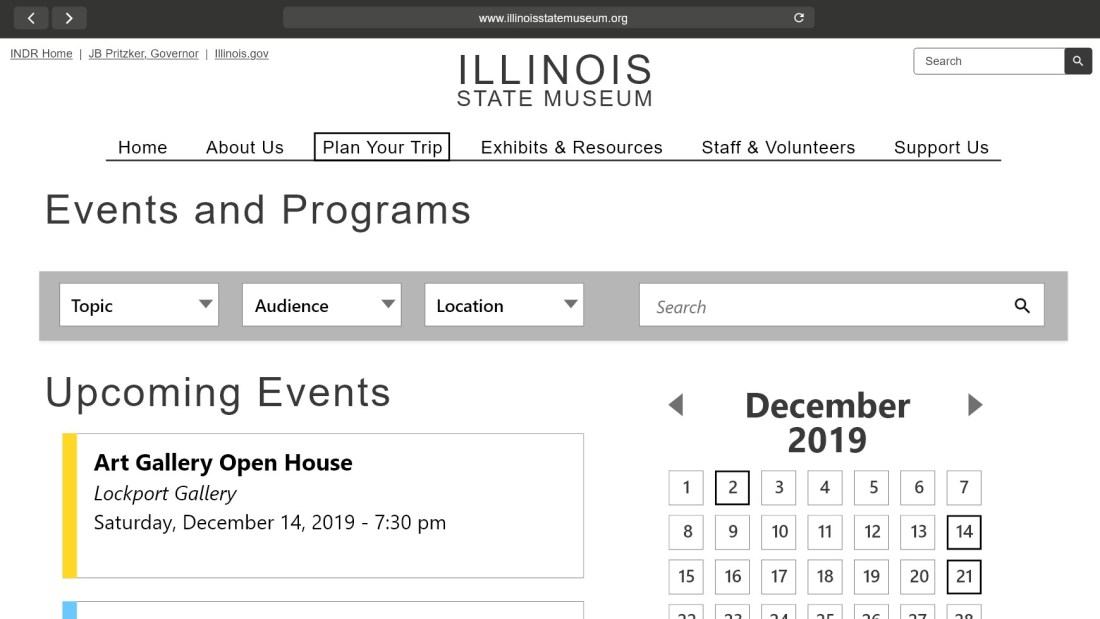Click the INDR Home link
Image resolution: width=1100 pixels, height=619 pixels.
[x=41, y=54]
